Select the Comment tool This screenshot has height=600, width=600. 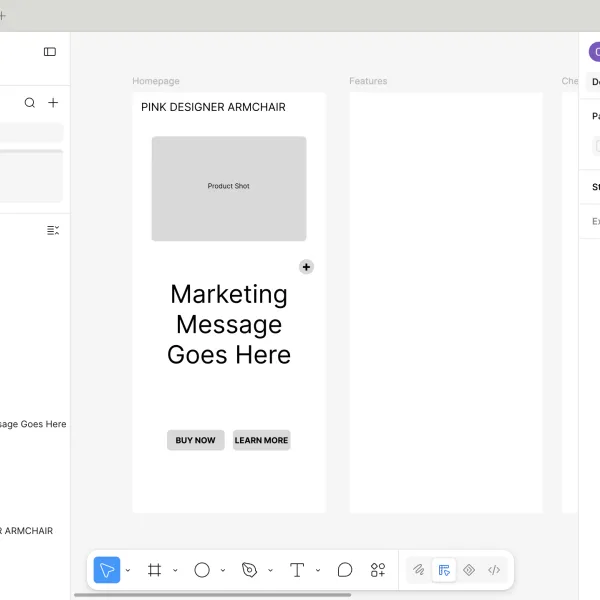tap(345, 570)
